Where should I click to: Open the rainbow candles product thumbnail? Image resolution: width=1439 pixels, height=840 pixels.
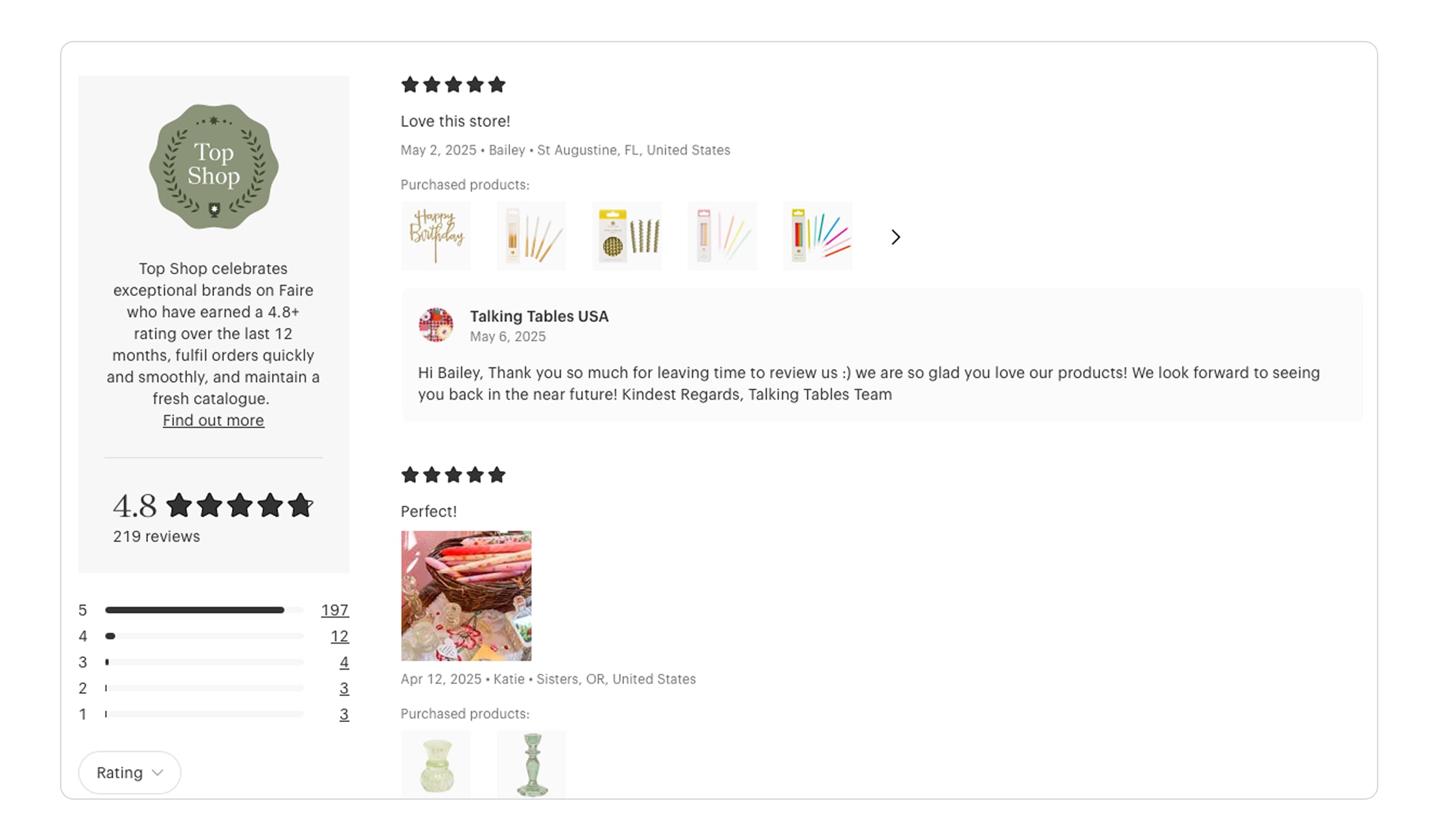[x=818, y=236]
